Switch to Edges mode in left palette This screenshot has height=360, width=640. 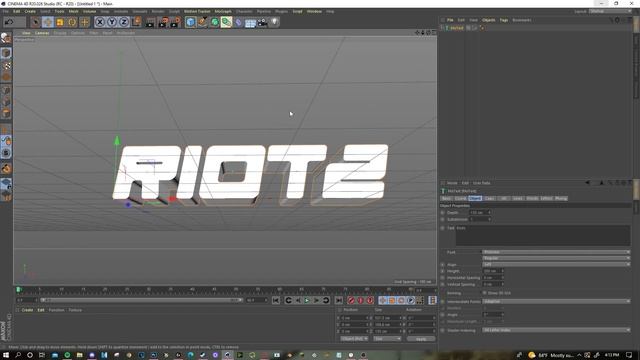coord(6,101)
